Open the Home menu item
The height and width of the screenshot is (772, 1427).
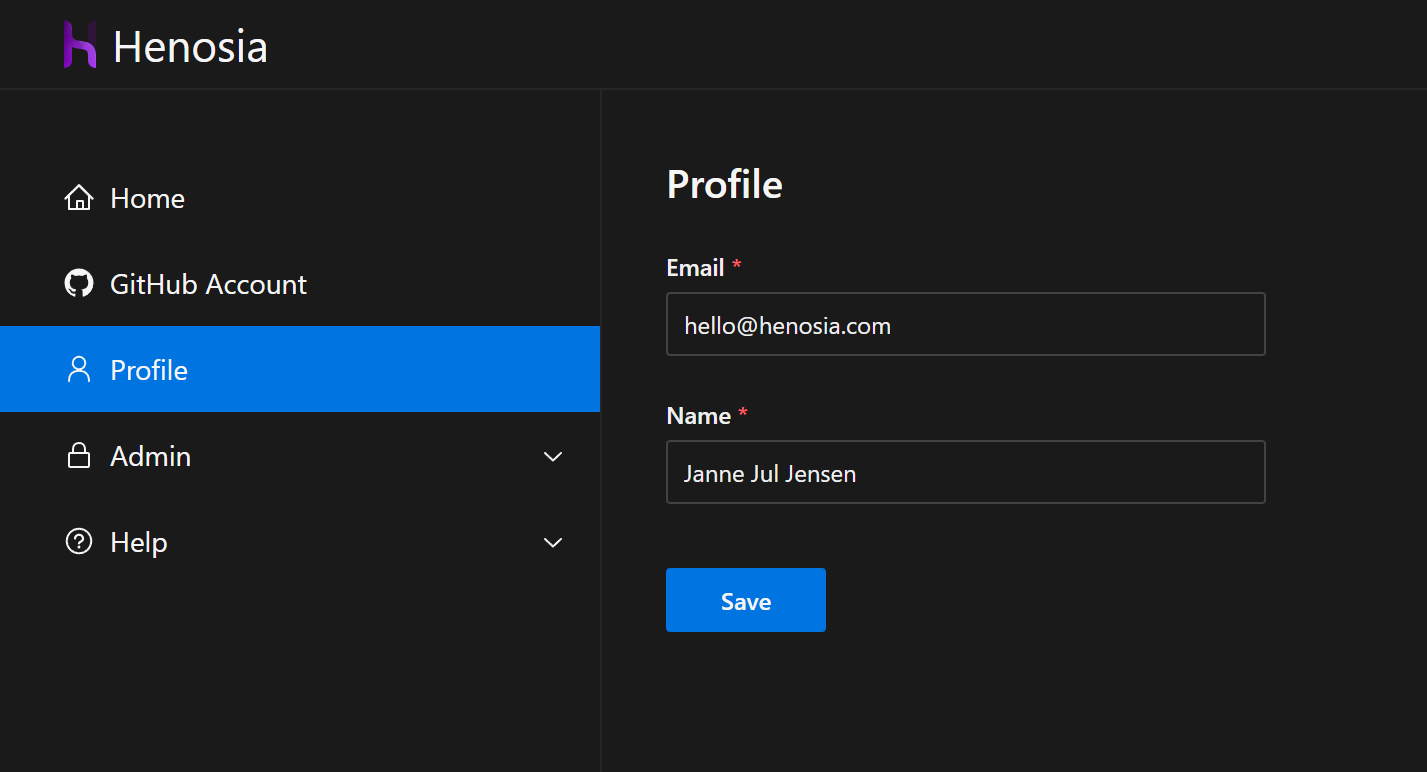pos(300,198)
